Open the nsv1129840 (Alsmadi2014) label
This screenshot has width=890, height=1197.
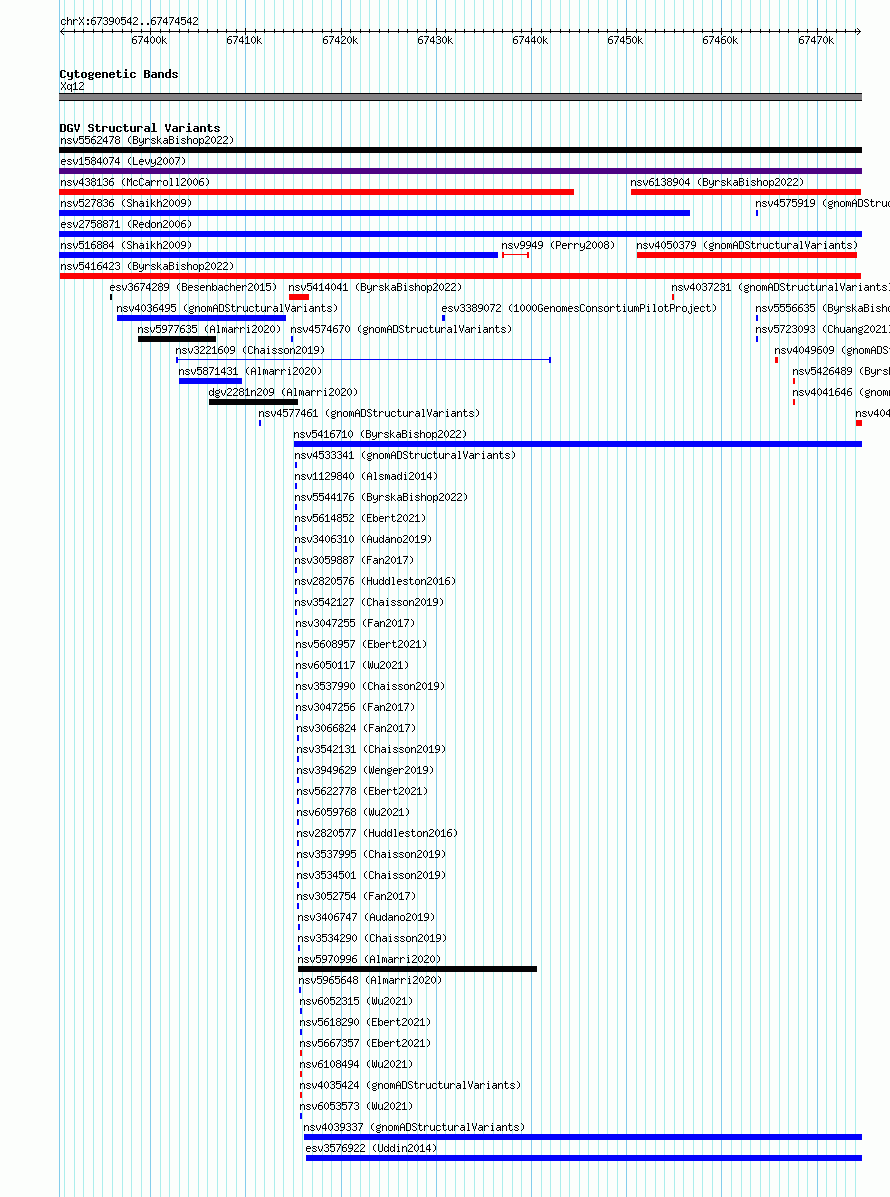pos(366,476)
